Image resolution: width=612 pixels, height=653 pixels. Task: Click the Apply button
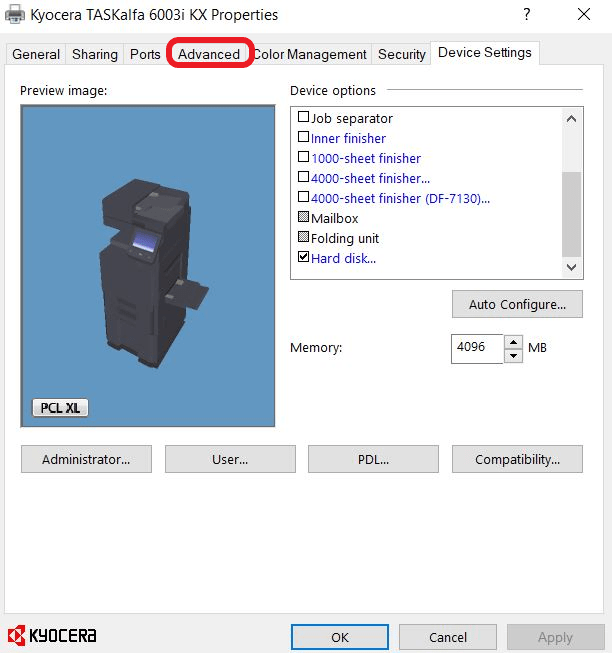tap(555, 637)
